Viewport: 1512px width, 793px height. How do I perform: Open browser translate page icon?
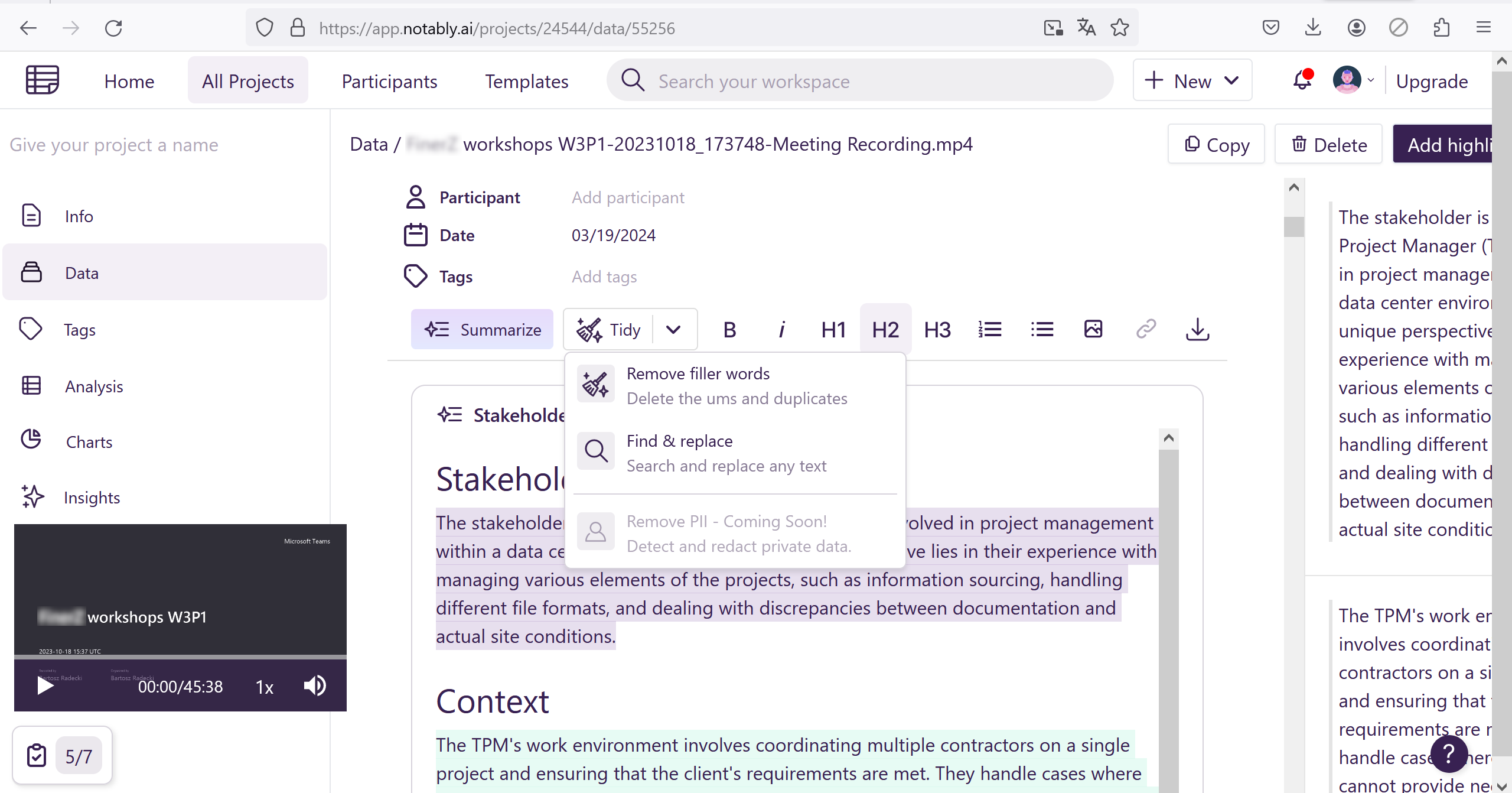pyautogui.click(x=1086, y=28)
